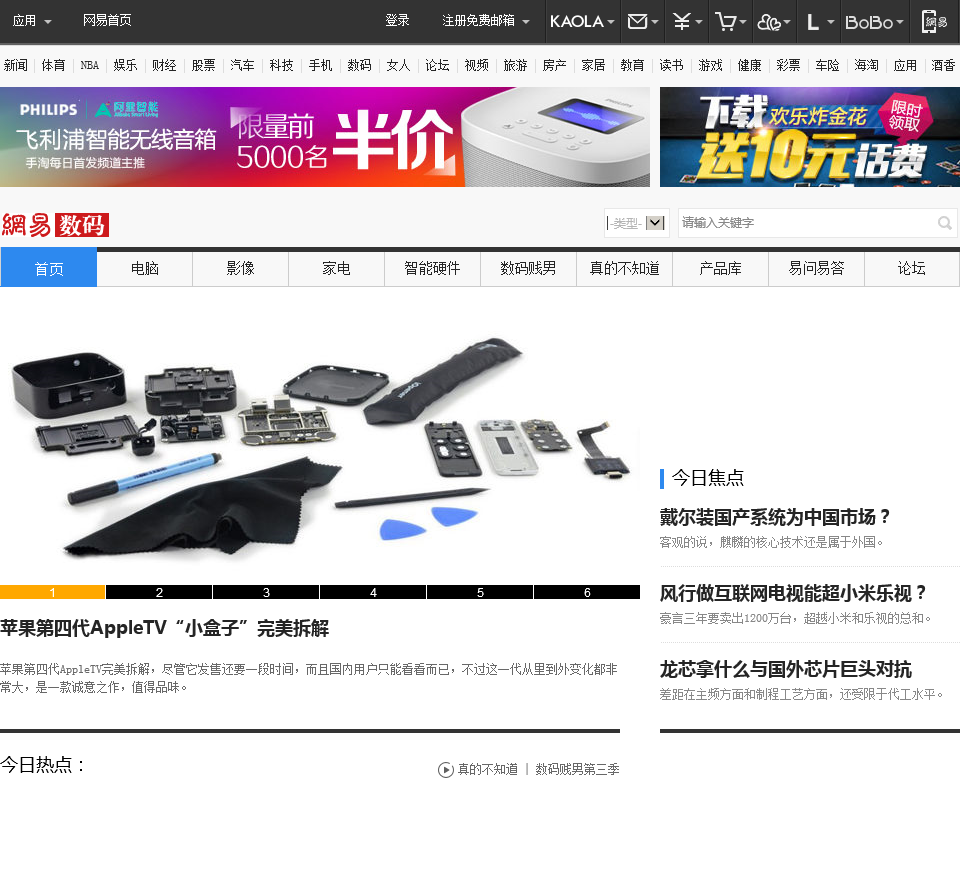The image size is (960, 873).
Task: Go to the 新闻 channel
Action: [x=16, y=65]
